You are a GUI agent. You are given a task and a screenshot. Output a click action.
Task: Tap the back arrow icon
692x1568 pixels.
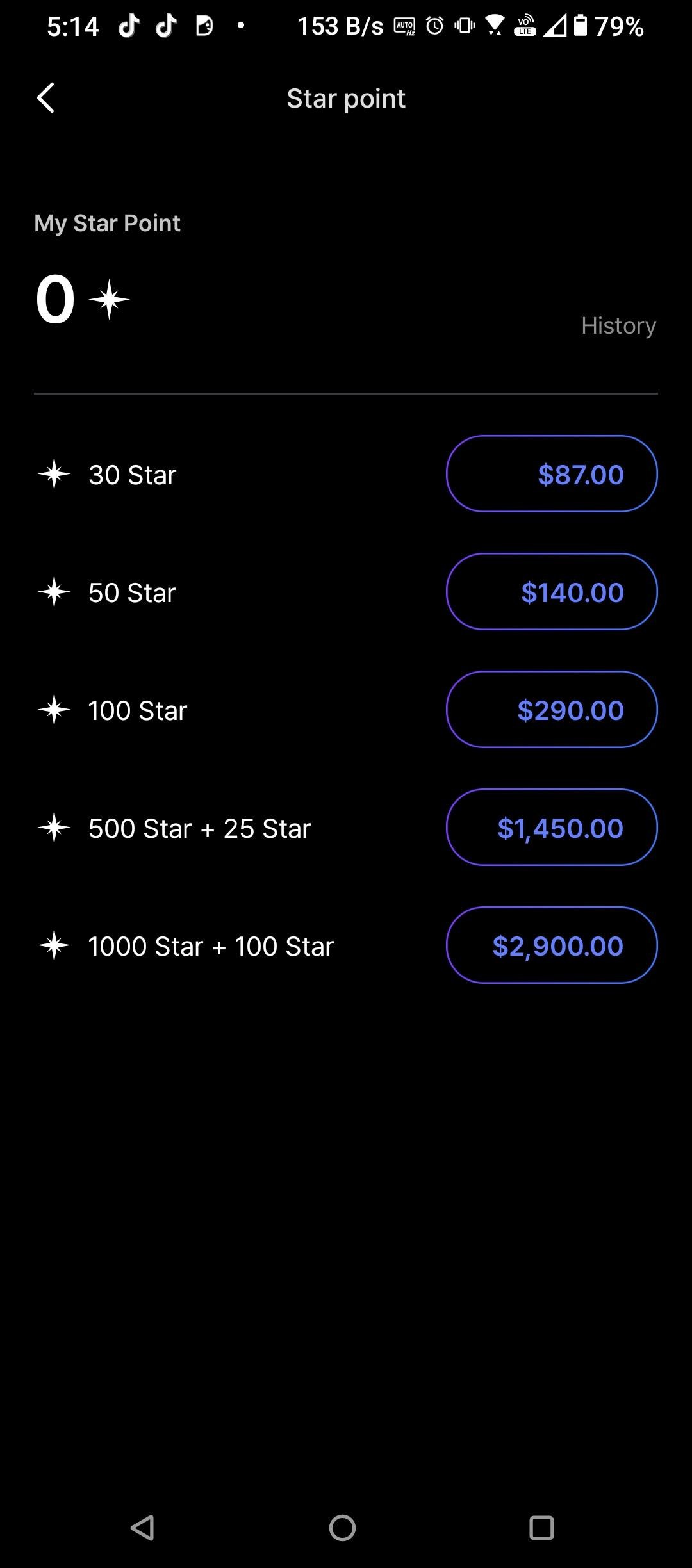click(x=45, y=98)
